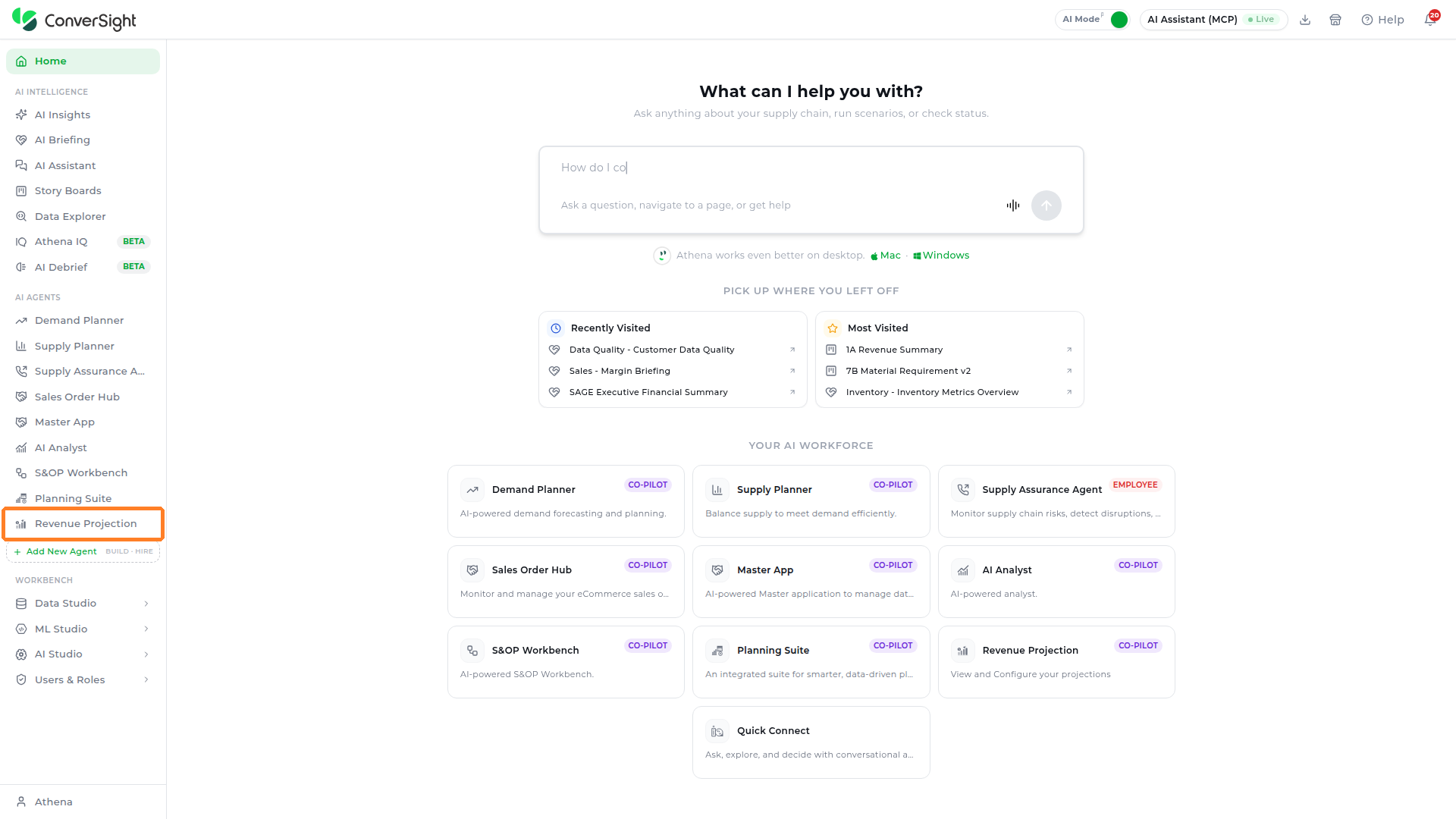Open the Master App workforce card
The height and width of the screenshot is (819, 1456).
pos(811,582)
